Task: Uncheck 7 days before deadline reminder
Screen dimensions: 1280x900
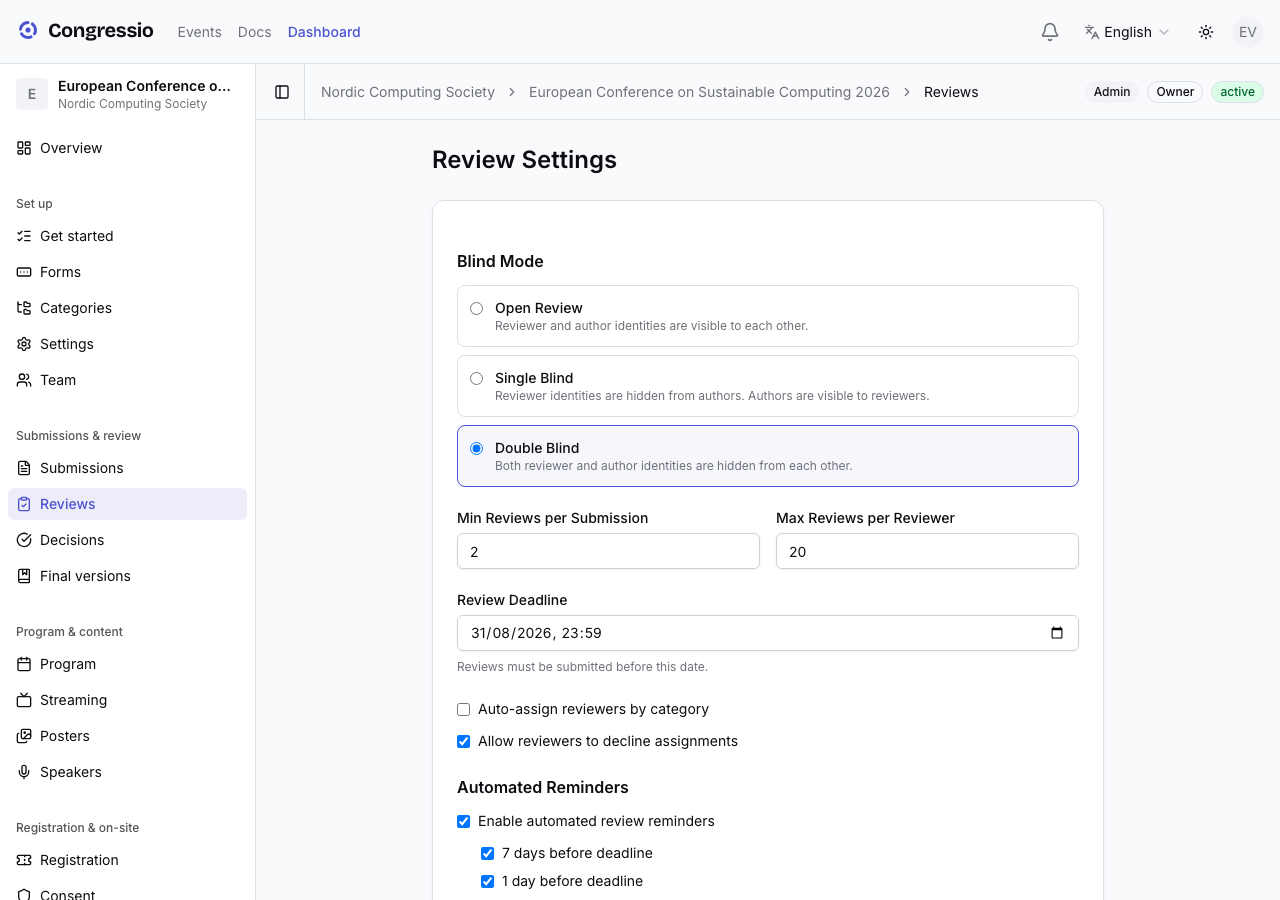Action: point(488,853)
